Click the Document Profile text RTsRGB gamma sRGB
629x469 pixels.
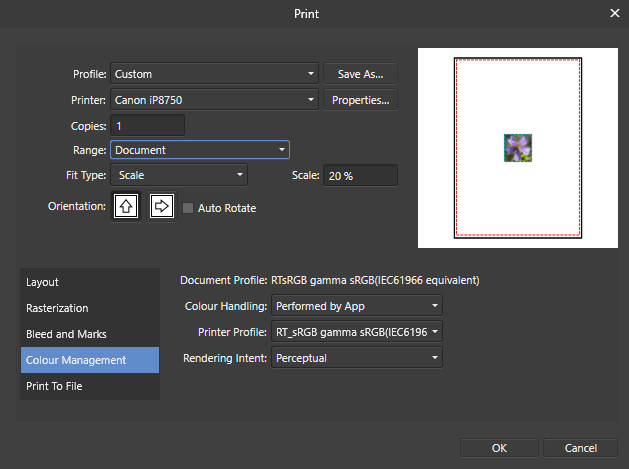click(x=375, y=280)
